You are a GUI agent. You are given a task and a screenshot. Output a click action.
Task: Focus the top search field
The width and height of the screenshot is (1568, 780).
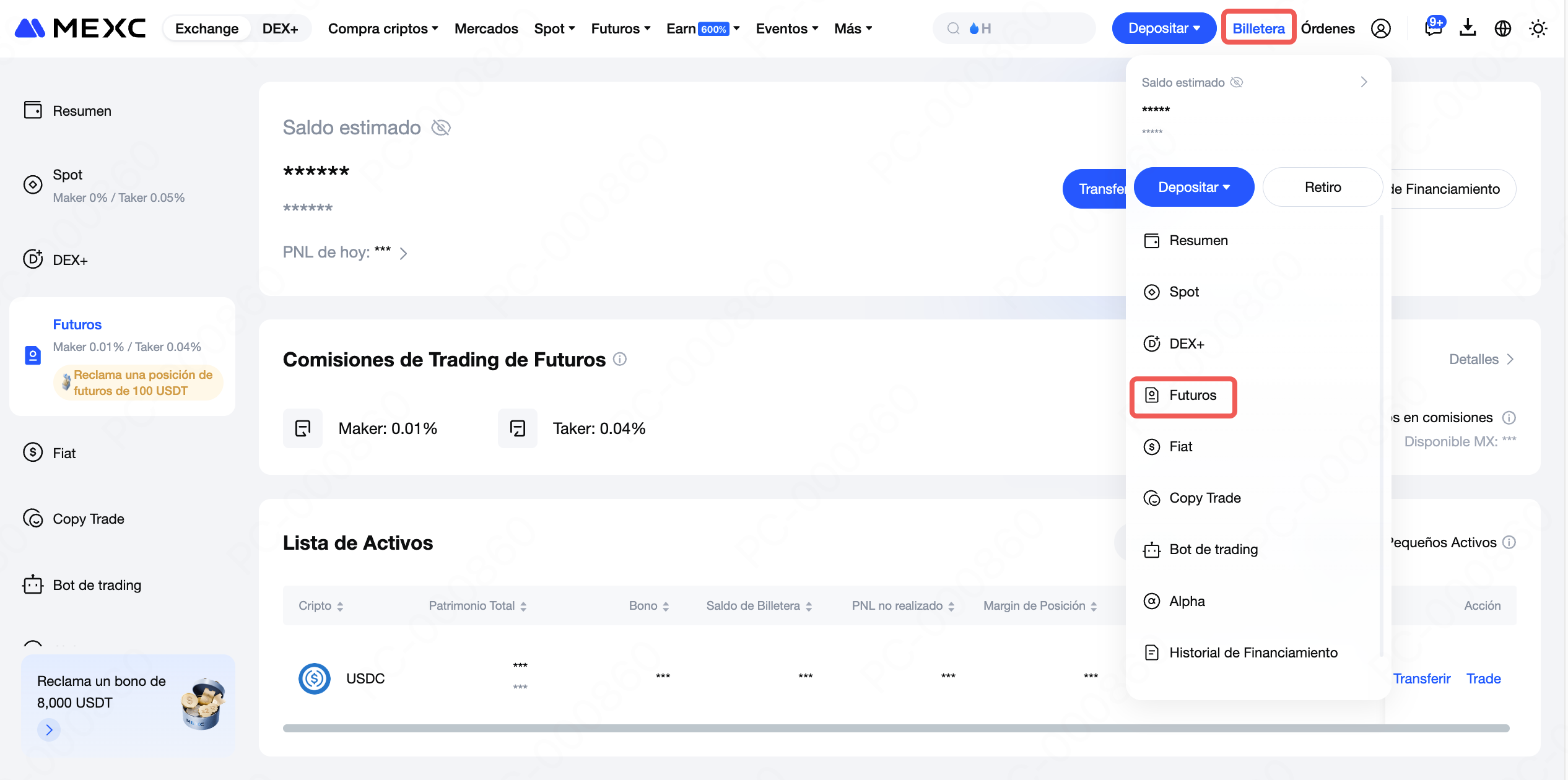[1014, 28]
